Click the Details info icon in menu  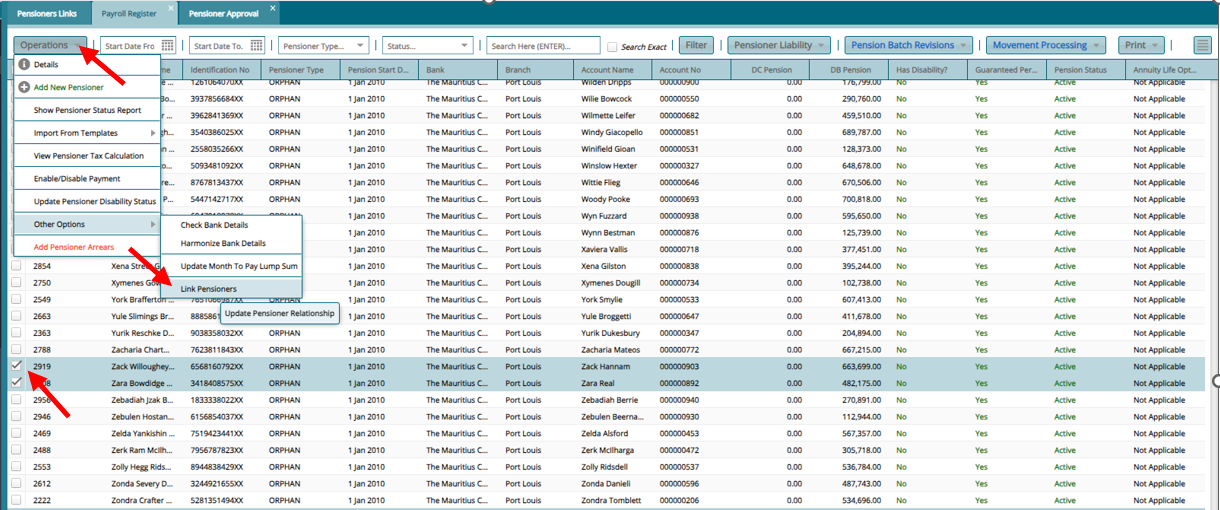tap(24, 64)
